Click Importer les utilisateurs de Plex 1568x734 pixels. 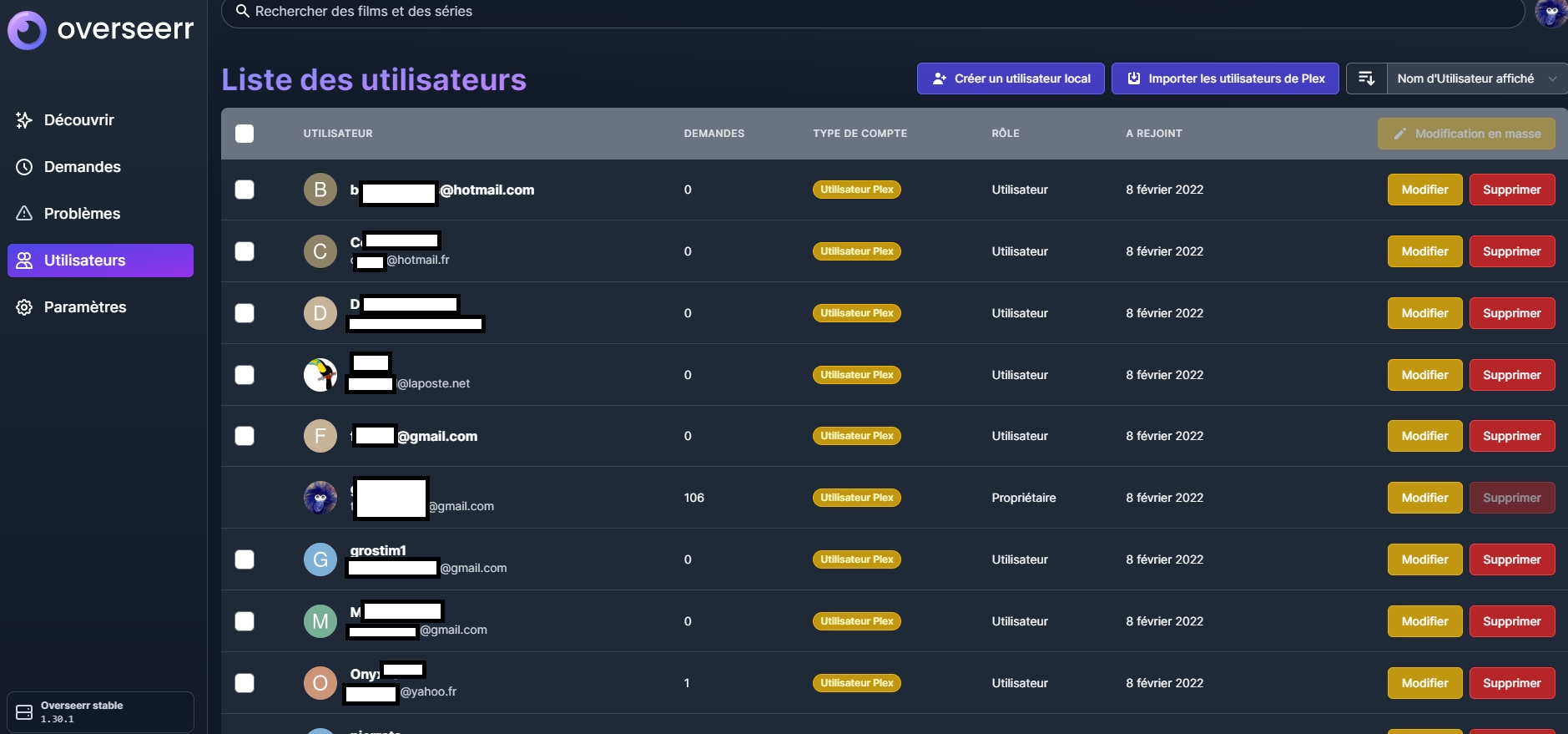(x=1224, y=78)
